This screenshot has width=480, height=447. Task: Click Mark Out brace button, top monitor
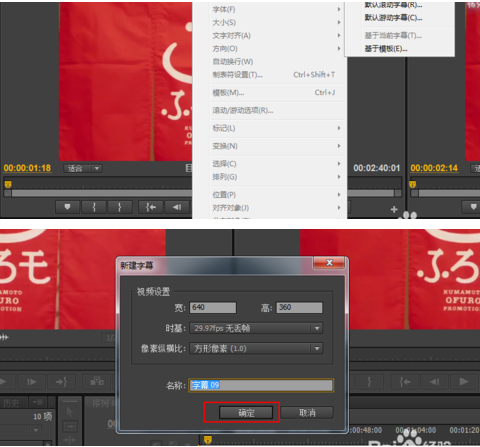click(120, 207)
